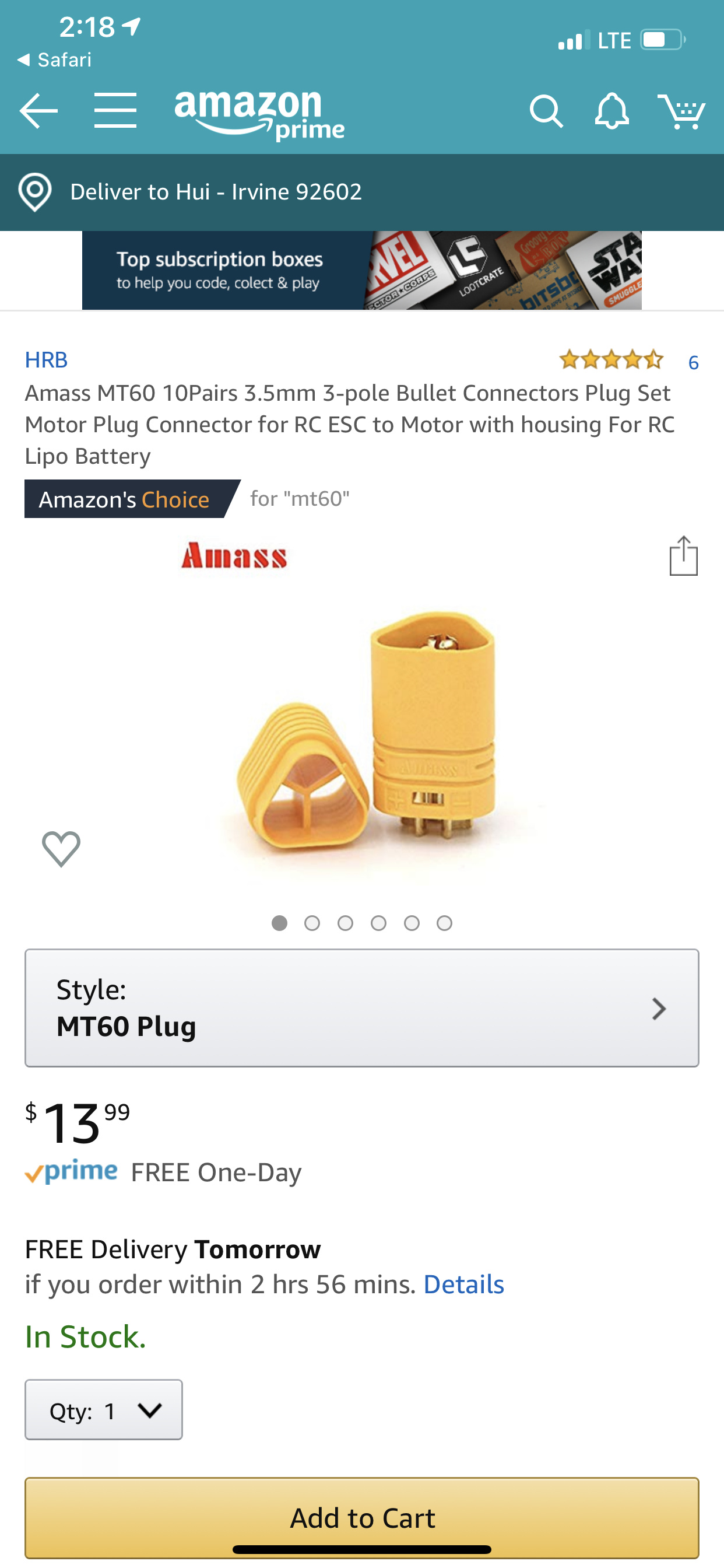Tap the search magnifier icon

pos(546,111)
